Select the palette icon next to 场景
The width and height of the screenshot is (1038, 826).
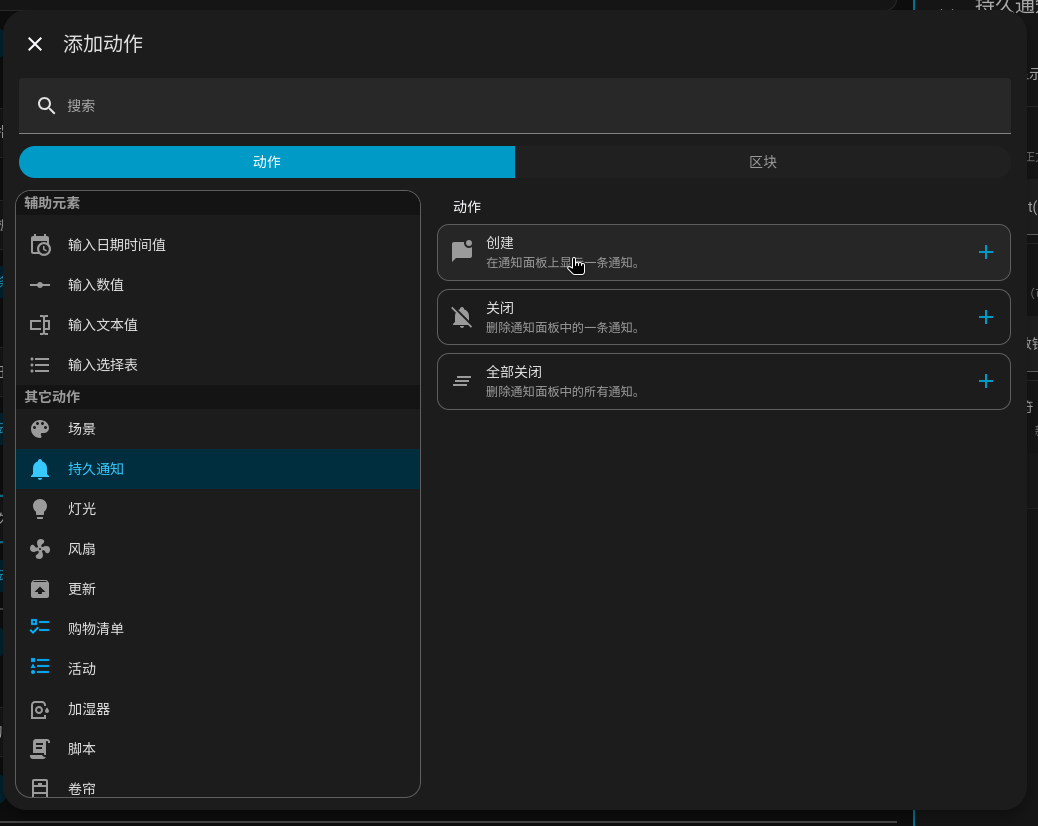click(x=40, y=429)
